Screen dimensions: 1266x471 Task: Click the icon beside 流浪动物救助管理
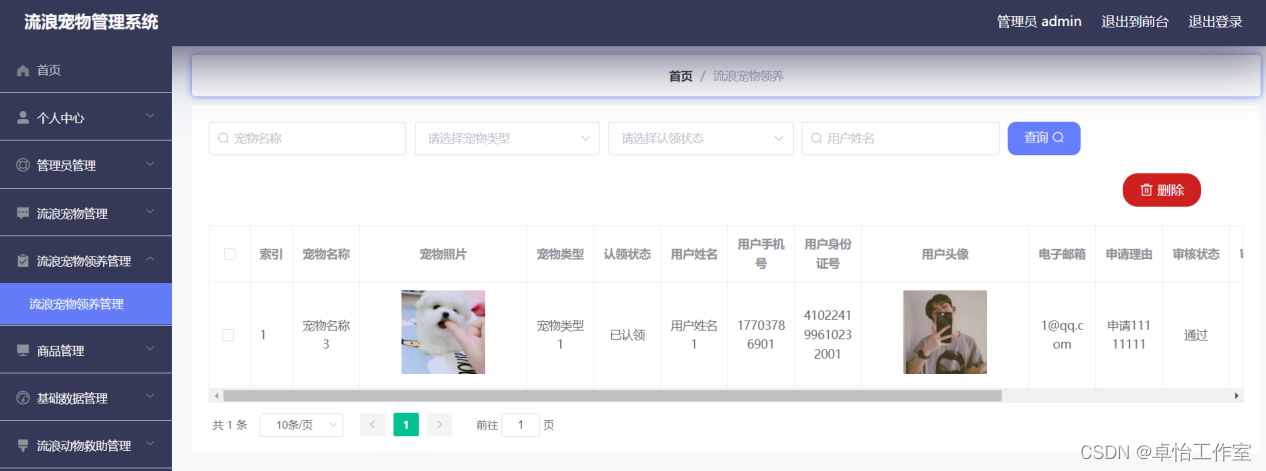(x=23, y=446)
